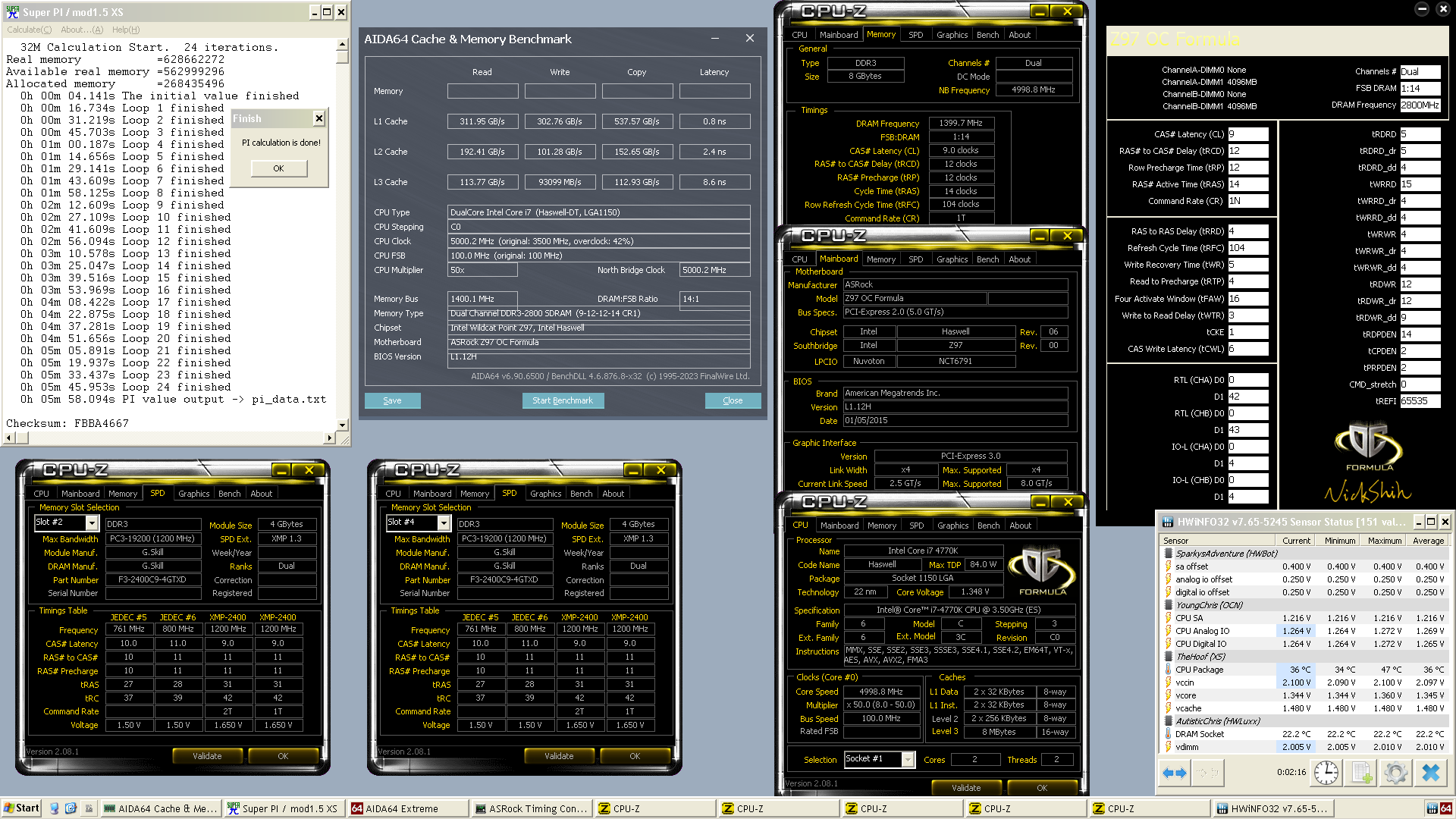
Task: Open Calculate menu in Super PI
Action: (30, 30)
